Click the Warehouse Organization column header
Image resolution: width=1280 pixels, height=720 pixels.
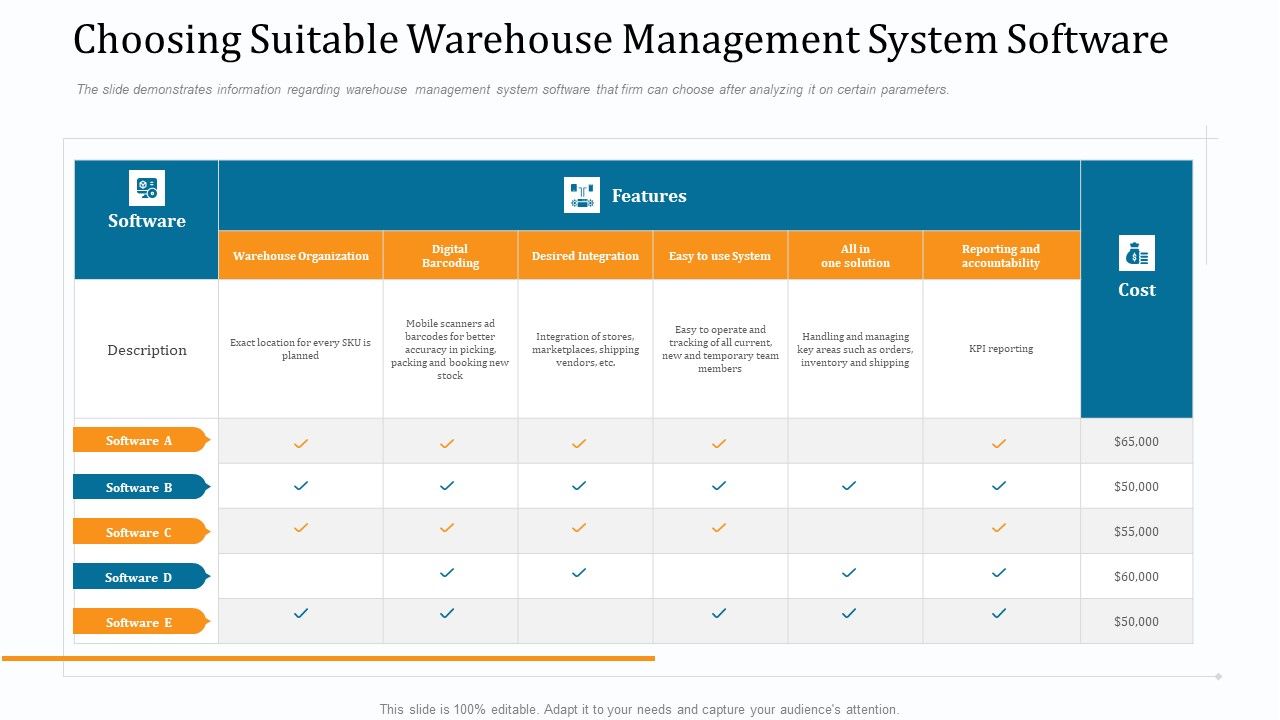301,256
